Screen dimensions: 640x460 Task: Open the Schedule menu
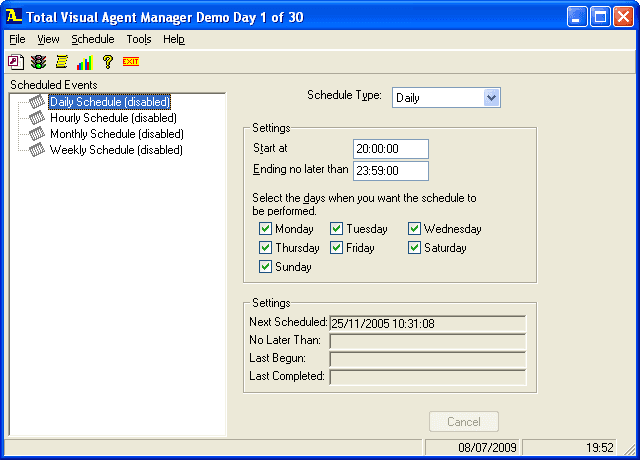pyautogui.click(x=93, y=39)
